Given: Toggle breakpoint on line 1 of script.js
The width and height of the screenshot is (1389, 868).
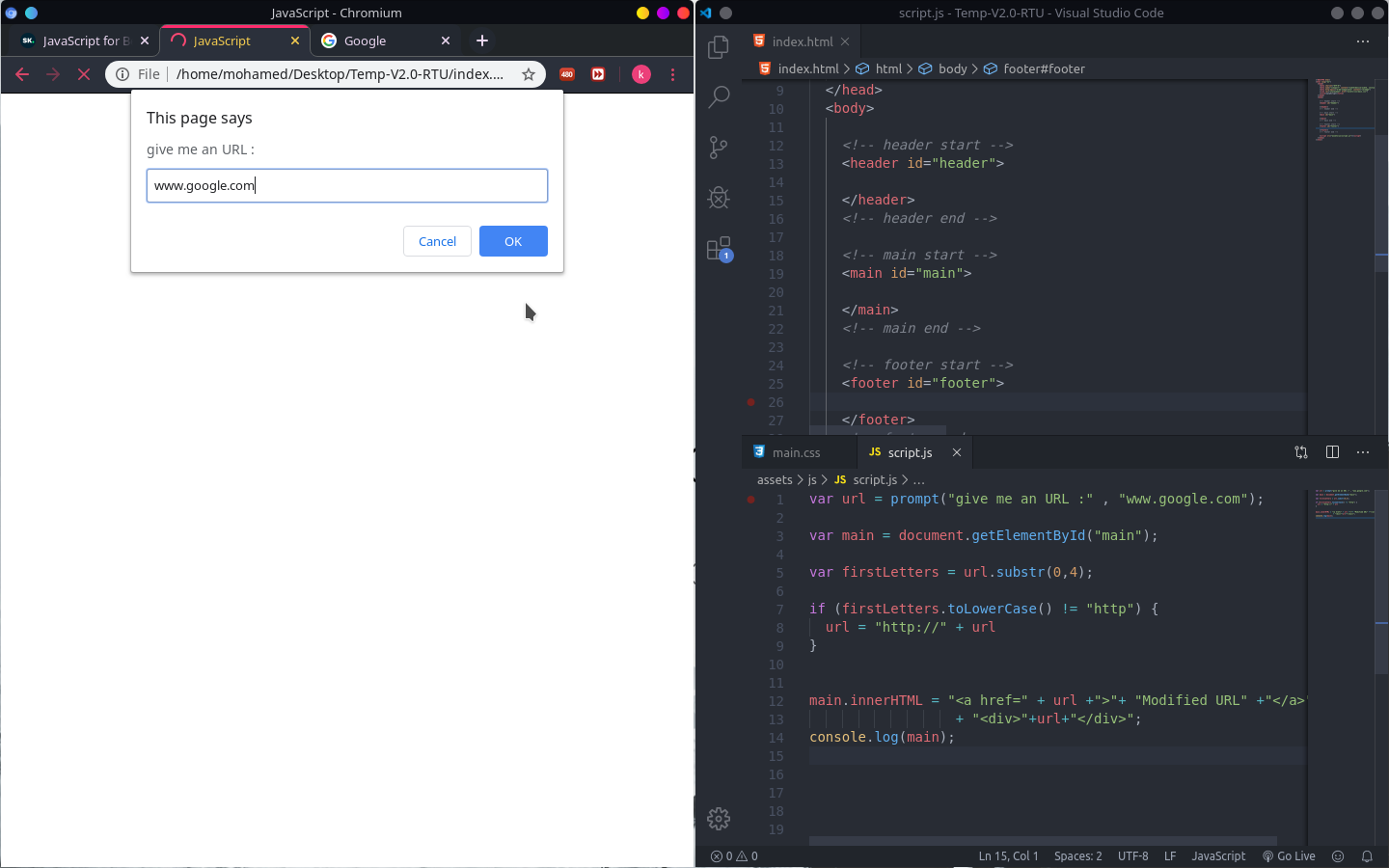Looking at the screenshot, I should pyautogui.click(x=751, y=500).
